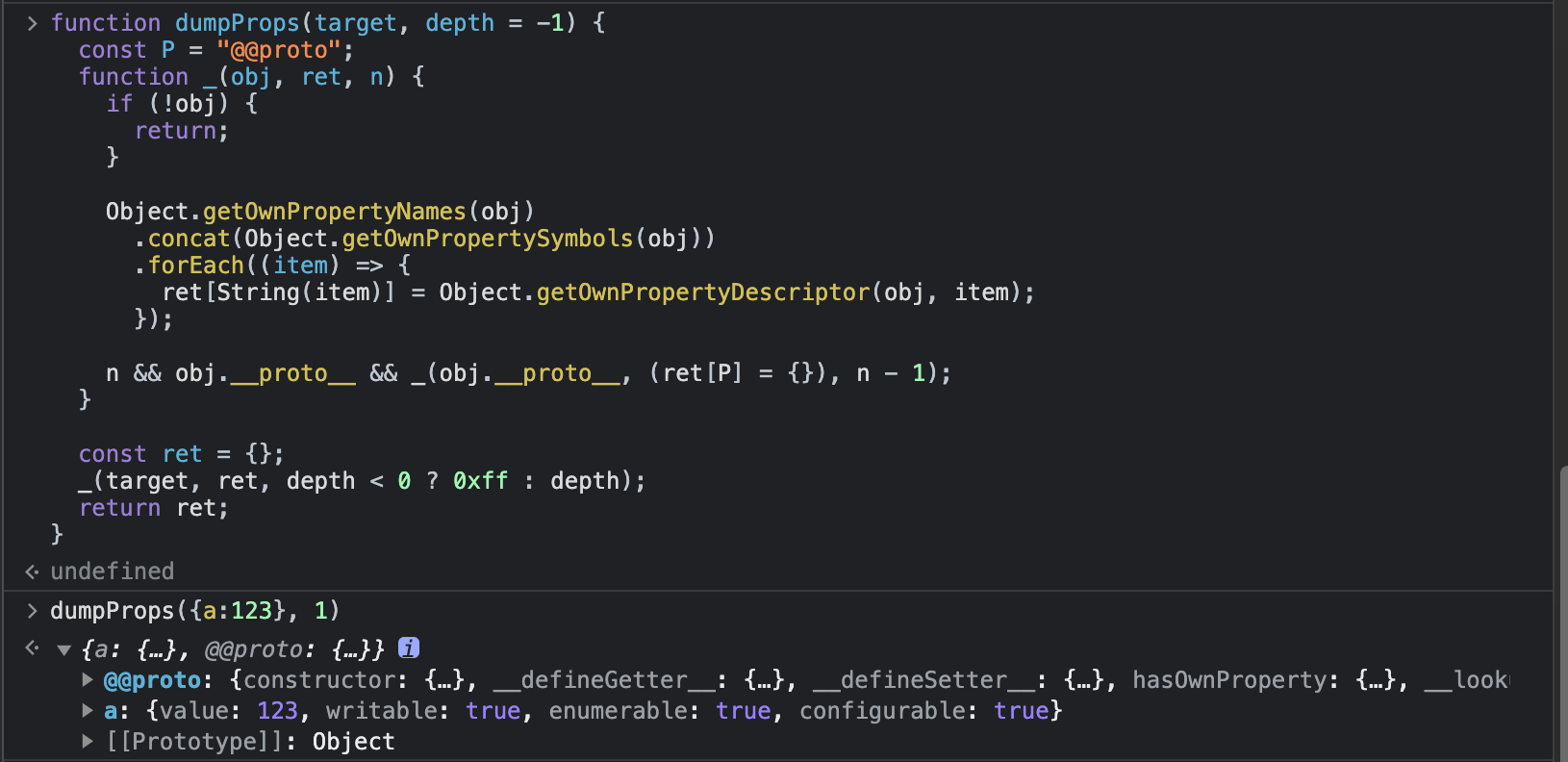Click the output arrow next to undefined
Viewport: 1568px width, 762px height.
coord(33,571)
